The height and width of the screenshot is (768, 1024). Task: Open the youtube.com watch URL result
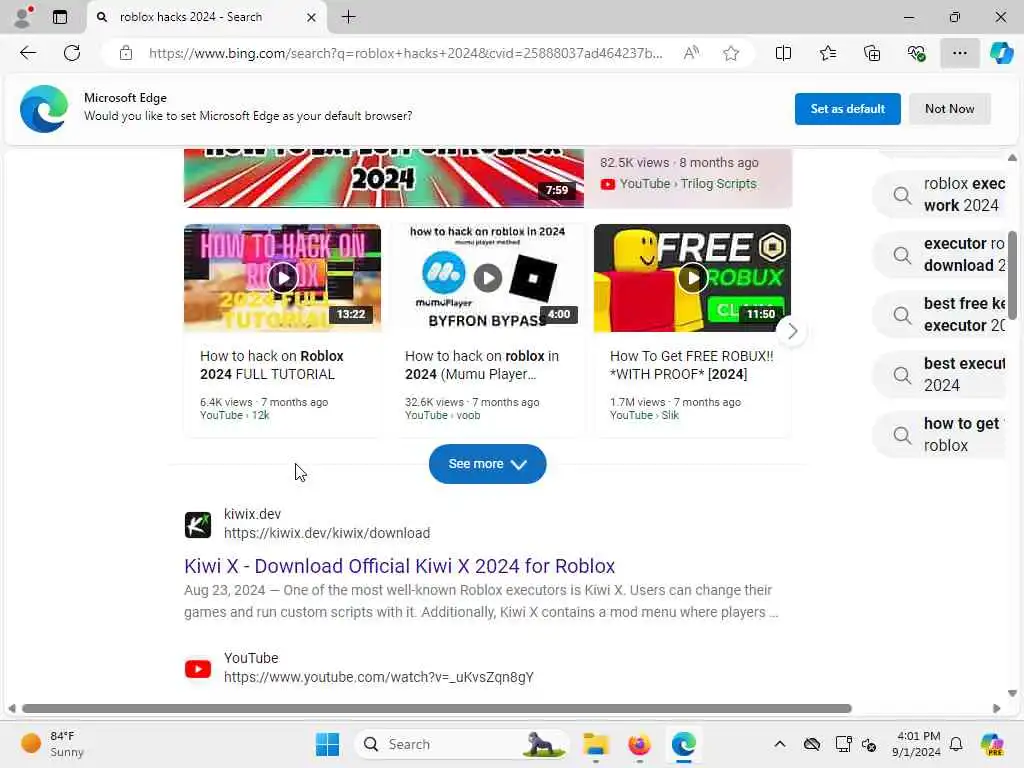(x=379, y=677)
